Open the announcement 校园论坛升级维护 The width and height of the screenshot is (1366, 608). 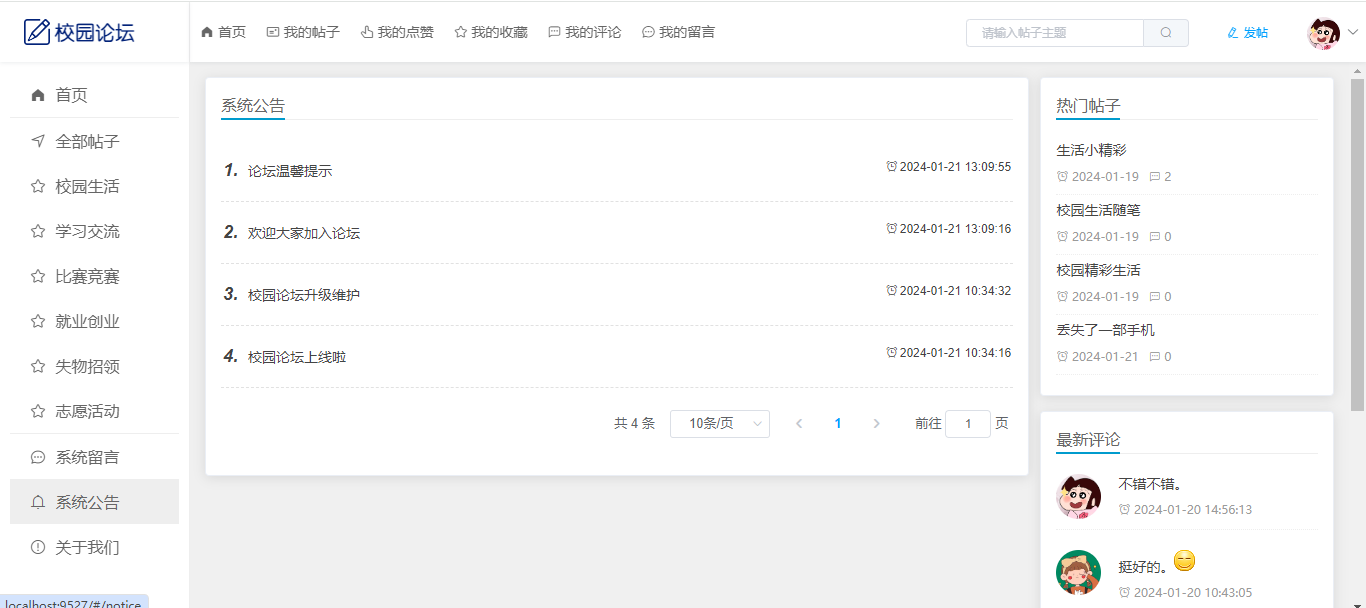pyautogui.click(x=304, y=295)
